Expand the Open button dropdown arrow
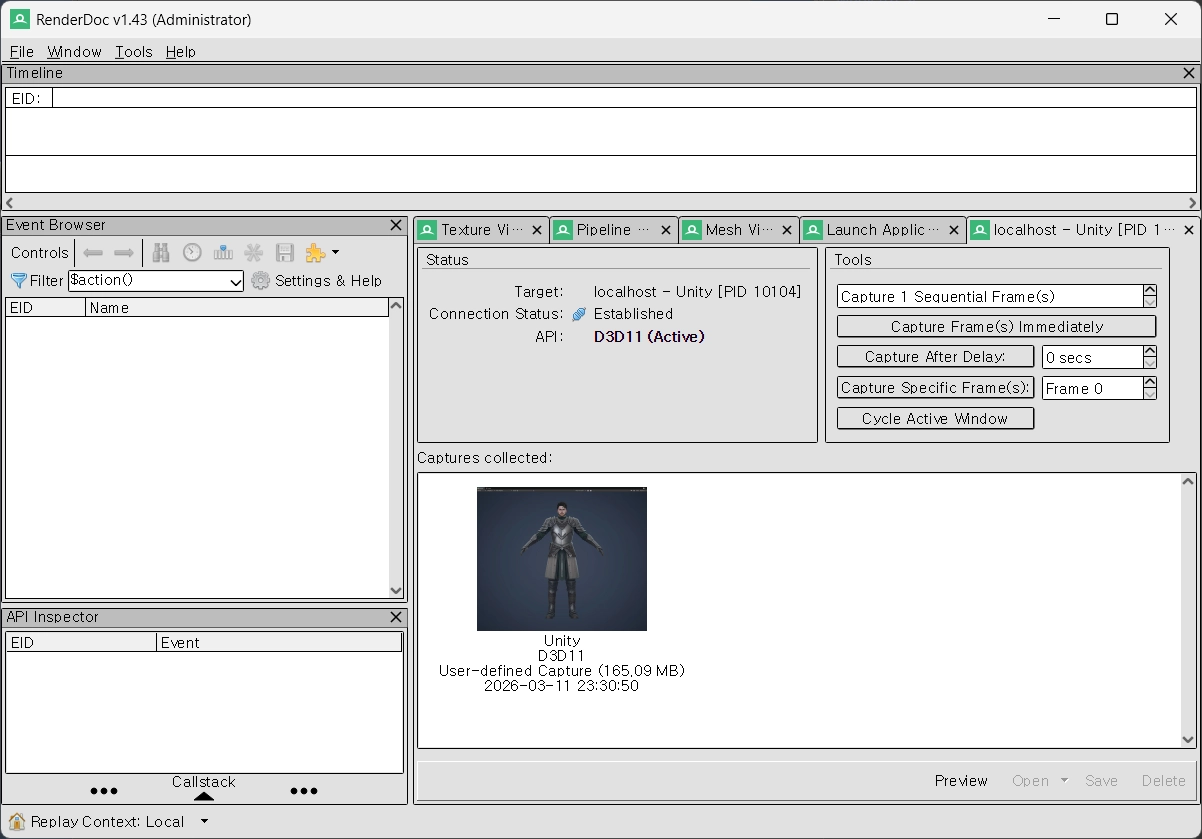The height and width of the screenshot is (839, 1202). [x=1064, y=781]
